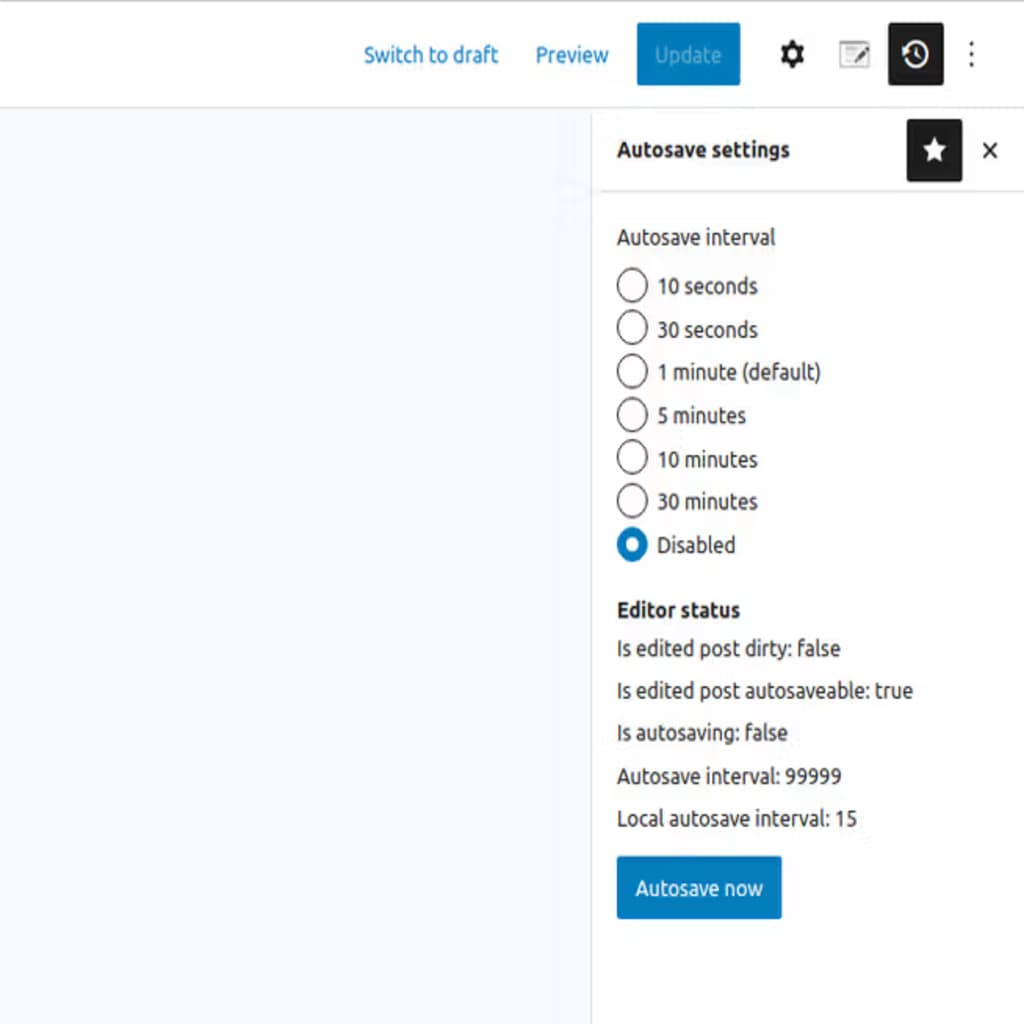Select the 30 seconds autosave interval
The image size is (1024, 1024).
coord(632,328)
